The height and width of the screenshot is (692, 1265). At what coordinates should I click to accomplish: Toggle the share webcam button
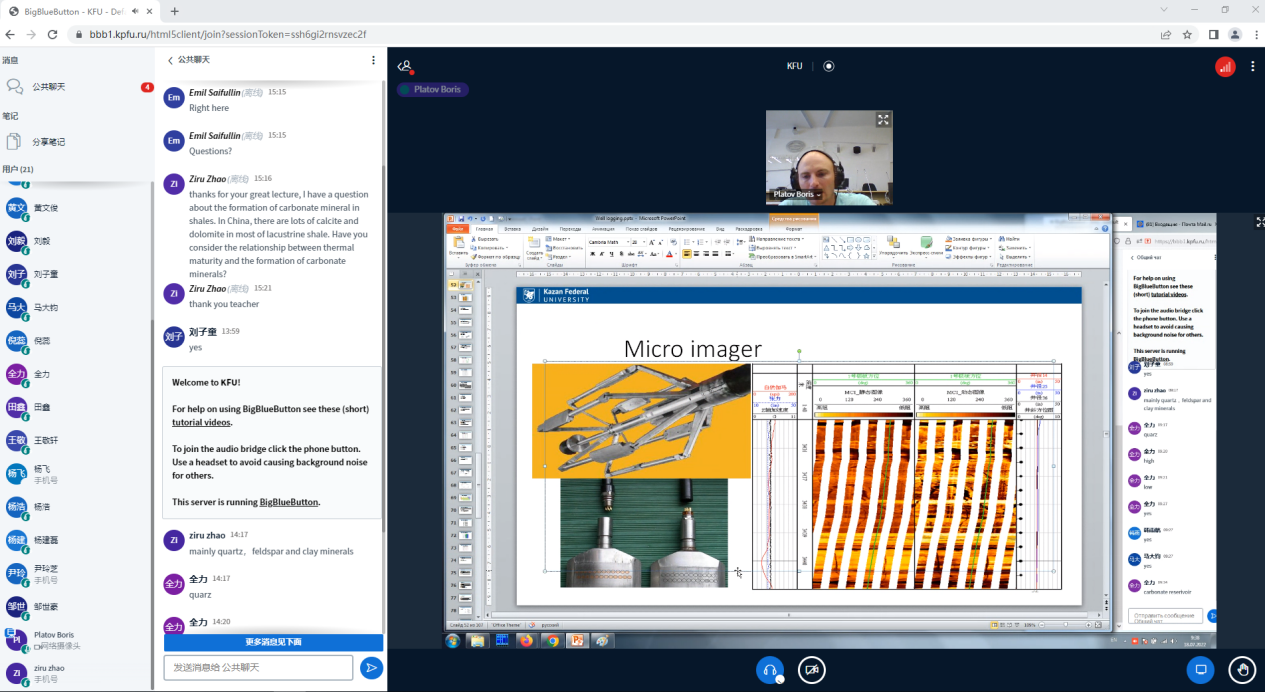812,669
